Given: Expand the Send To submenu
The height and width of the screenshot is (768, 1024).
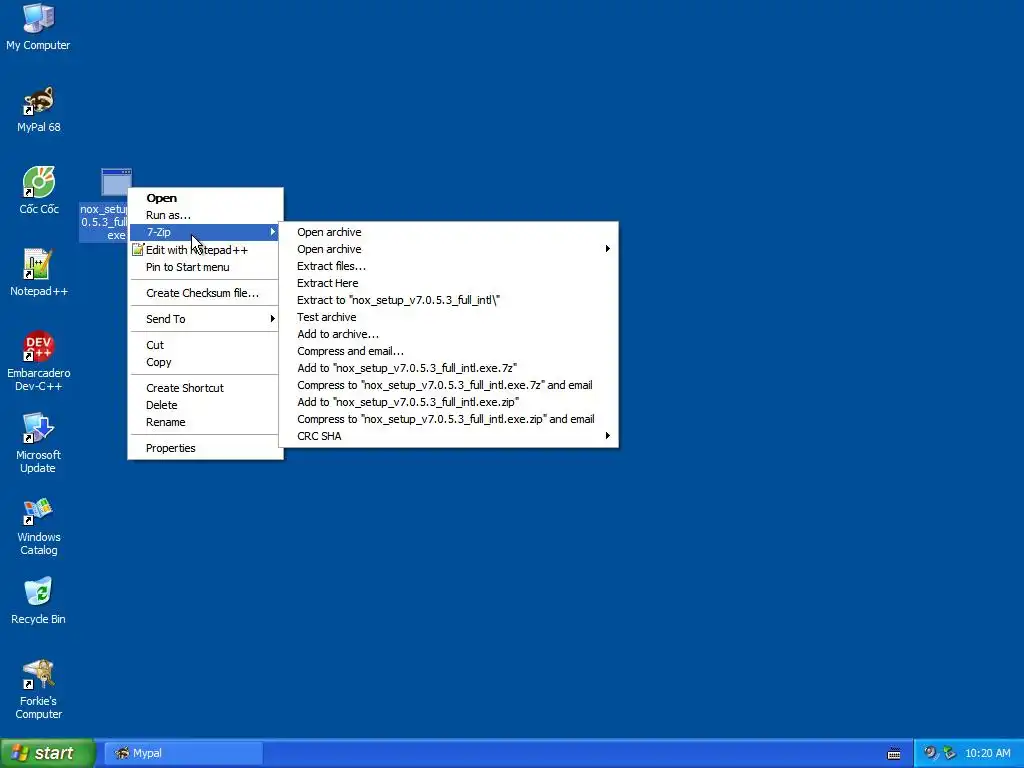Looking at the screenshot, I should [205, 319].
